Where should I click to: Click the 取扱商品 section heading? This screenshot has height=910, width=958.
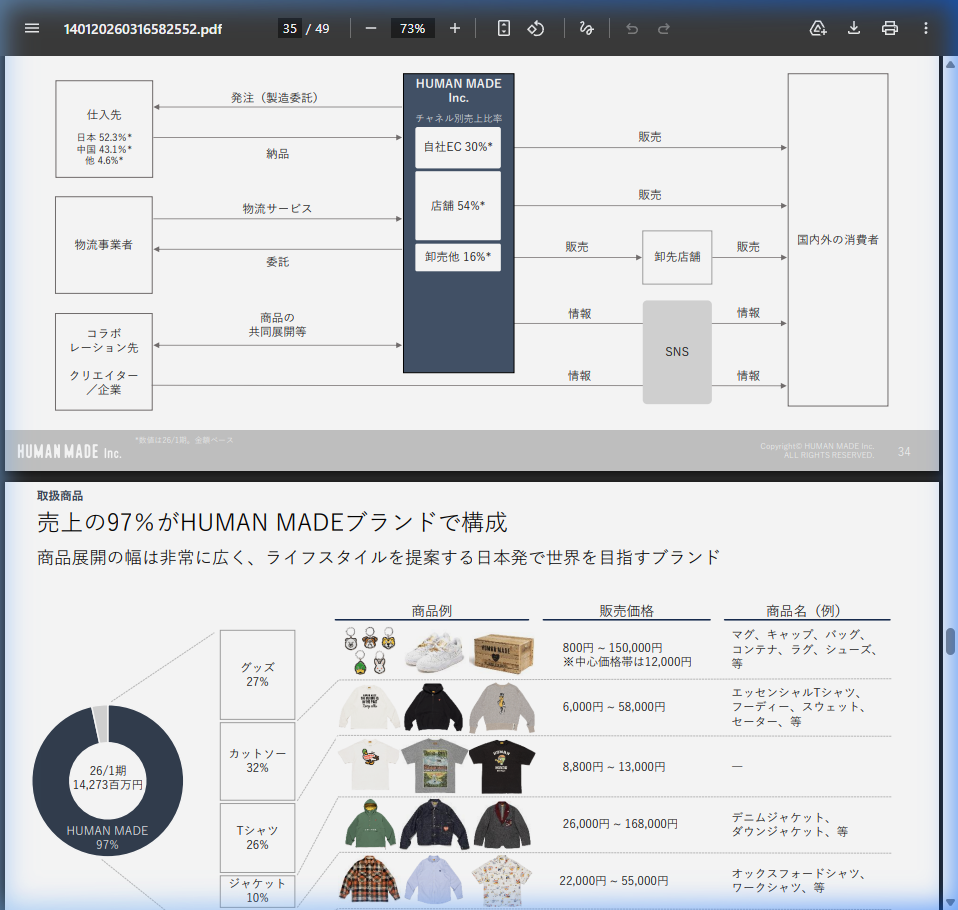[60, 496]
